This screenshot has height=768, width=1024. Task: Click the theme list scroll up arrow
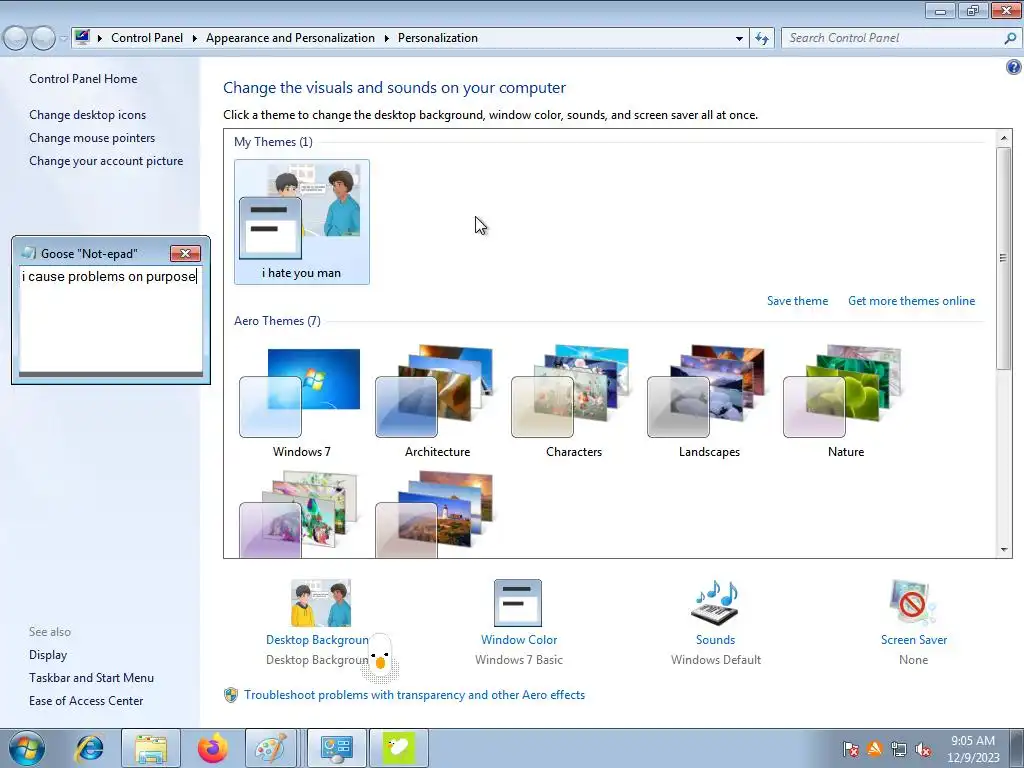click(1004, 138)
